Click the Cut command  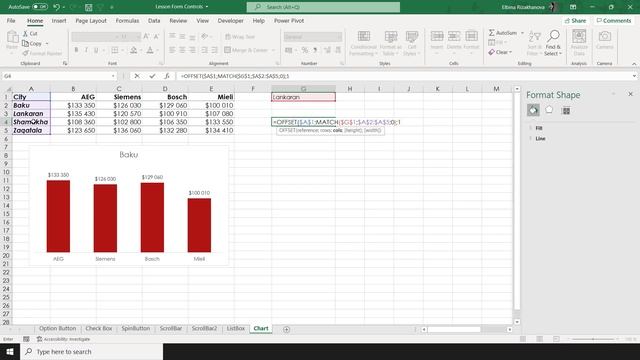click(x=30, y=33)
